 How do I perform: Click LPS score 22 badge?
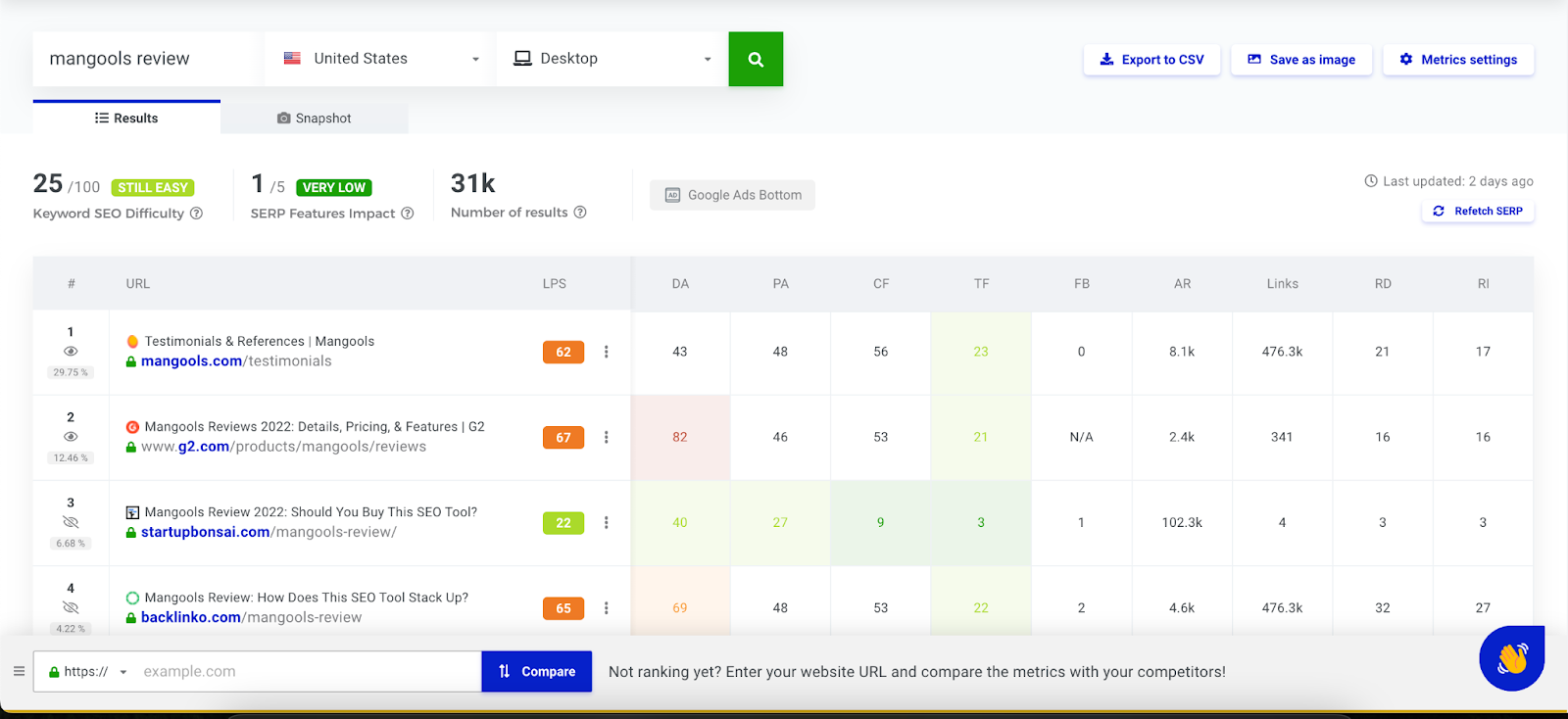(563, 522)
